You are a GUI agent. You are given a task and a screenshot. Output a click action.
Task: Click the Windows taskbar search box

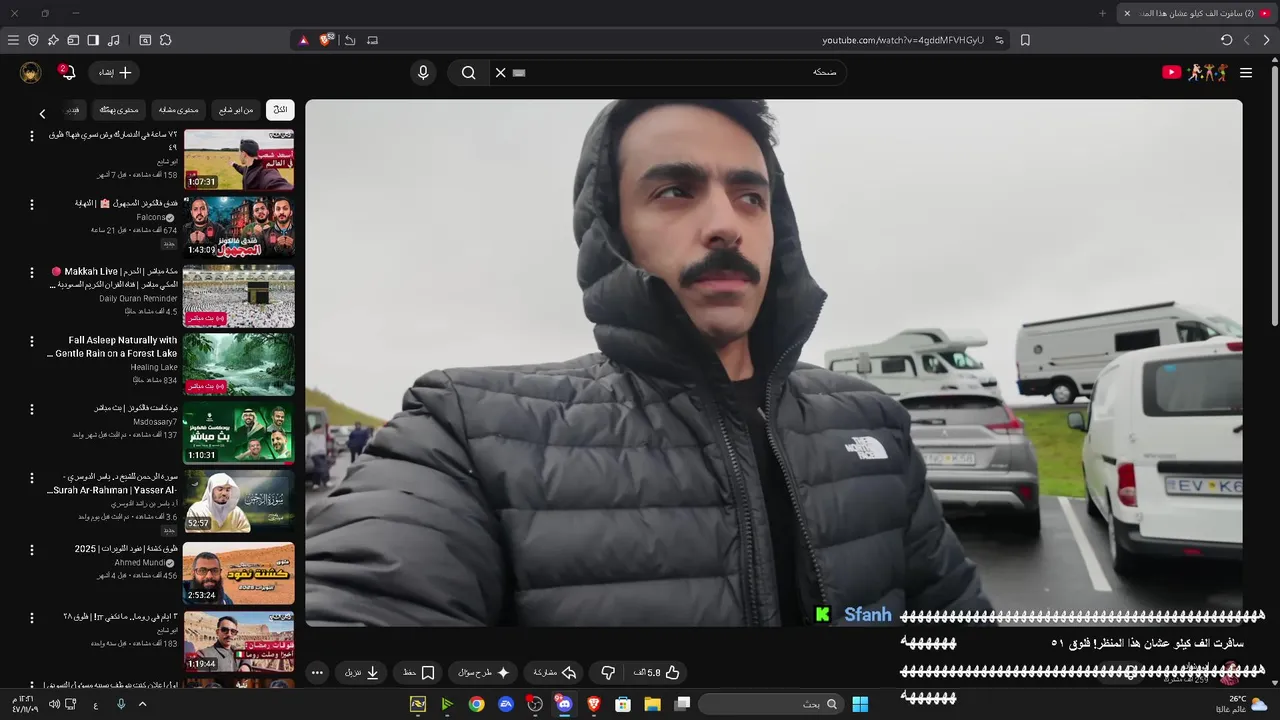(769, 704)
